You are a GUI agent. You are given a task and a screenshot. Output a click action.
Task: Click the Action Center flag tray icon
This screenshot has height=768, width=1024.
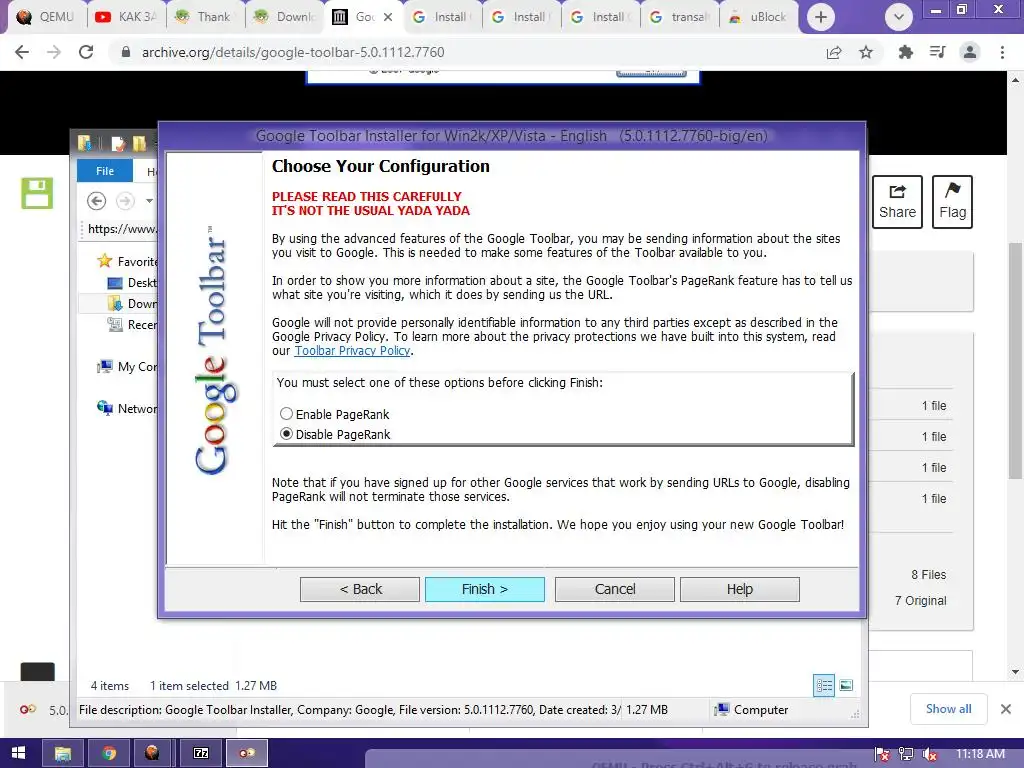(x=882, y=754)
